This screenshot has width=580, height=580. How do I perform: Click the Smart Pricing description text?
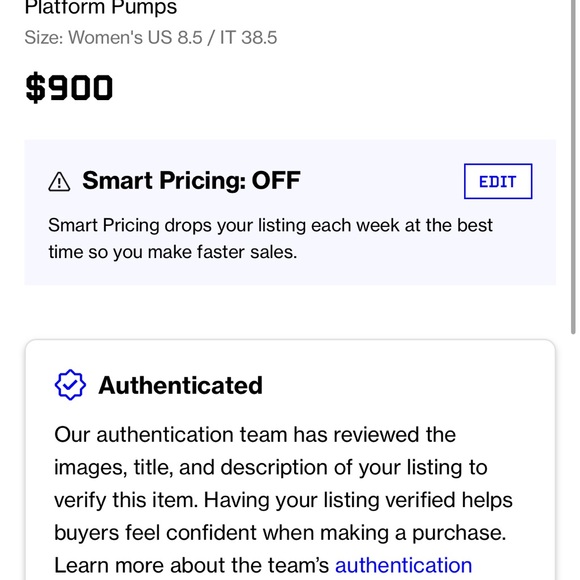270,239
